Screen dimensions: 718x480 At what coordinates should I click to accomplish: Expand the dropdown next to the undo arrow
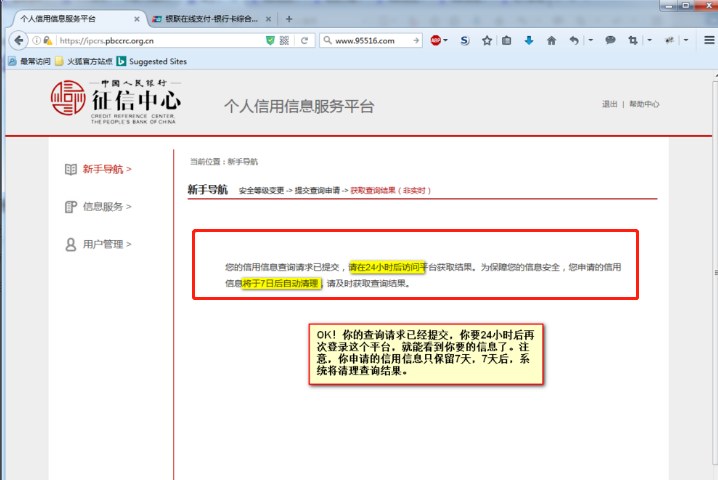pyautogui.click(x=589, y=41)
